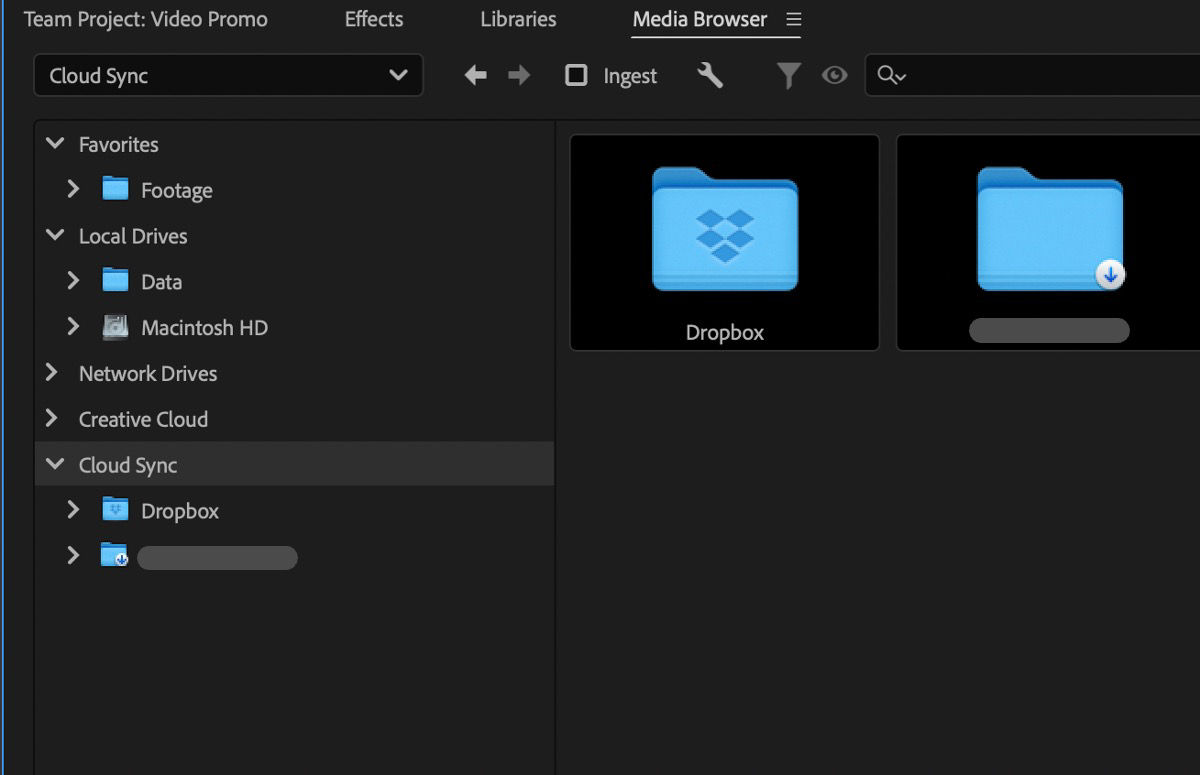Switch to the Libraries tab

(x=518, y=19)
